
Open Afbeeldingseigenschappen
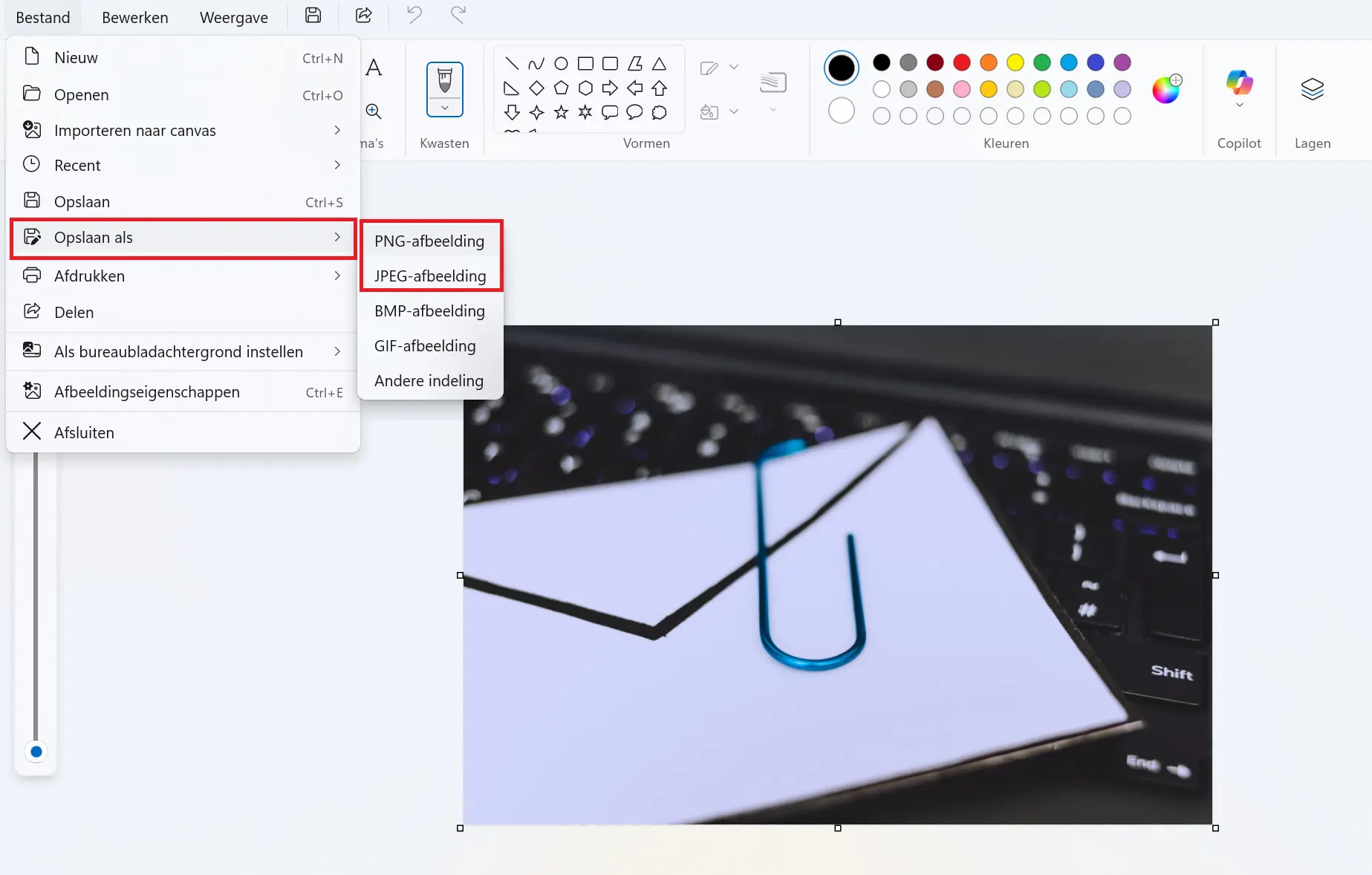[183, 391]
